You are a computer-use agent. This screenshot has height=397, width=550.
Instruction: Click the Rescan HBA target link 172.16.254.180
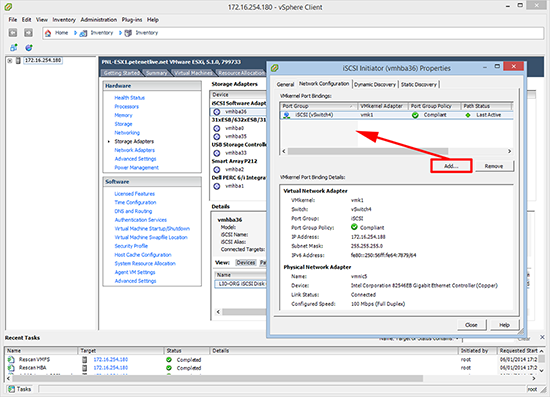pos(110,368)
